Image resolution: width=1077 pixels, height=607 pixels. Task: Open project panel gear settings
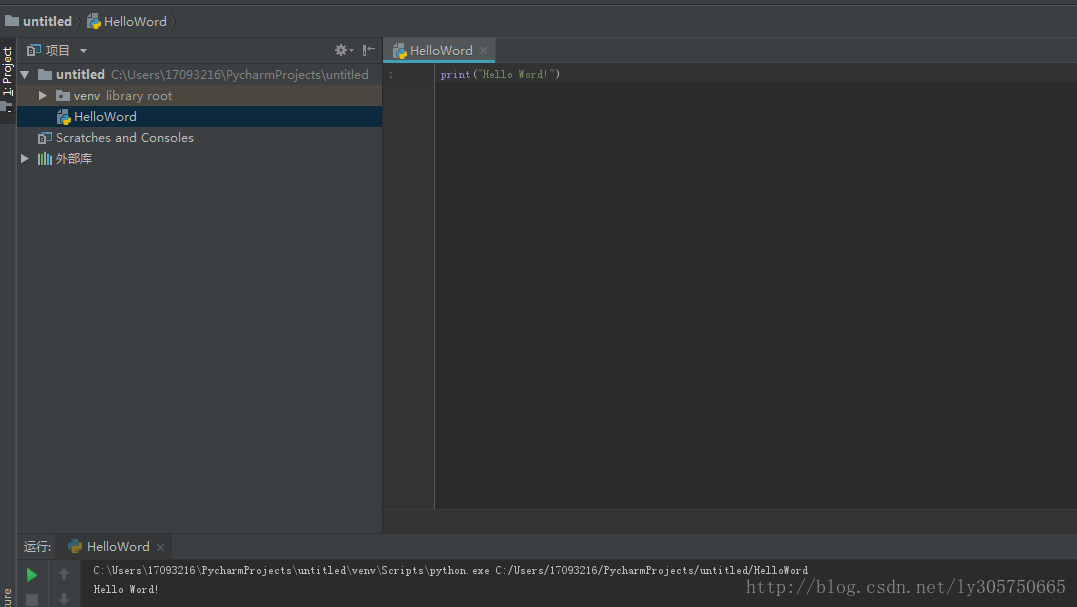[x=342, y=50]
